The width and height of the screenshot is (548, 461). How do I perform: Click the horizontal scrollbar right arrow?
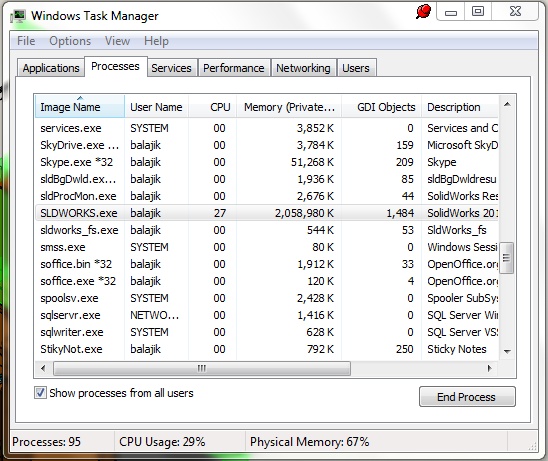[490, 368]
